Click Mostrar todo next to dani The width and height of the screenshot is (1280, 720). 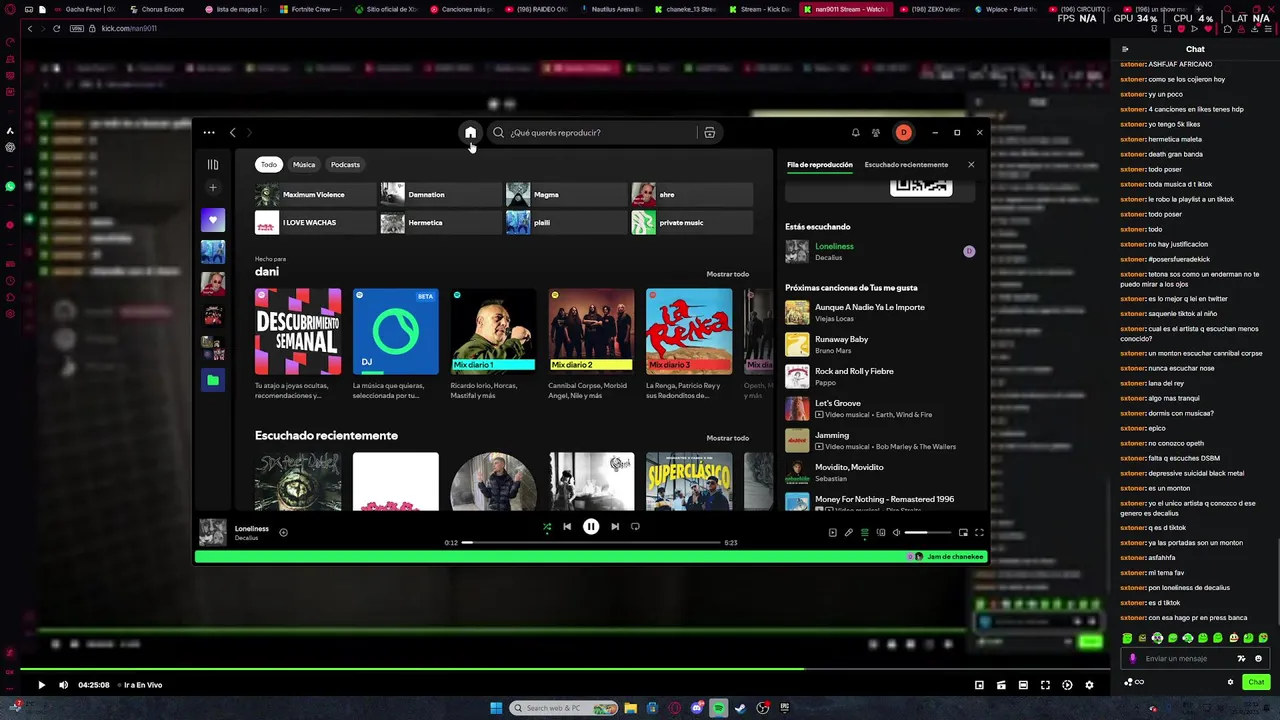point(727,274)
